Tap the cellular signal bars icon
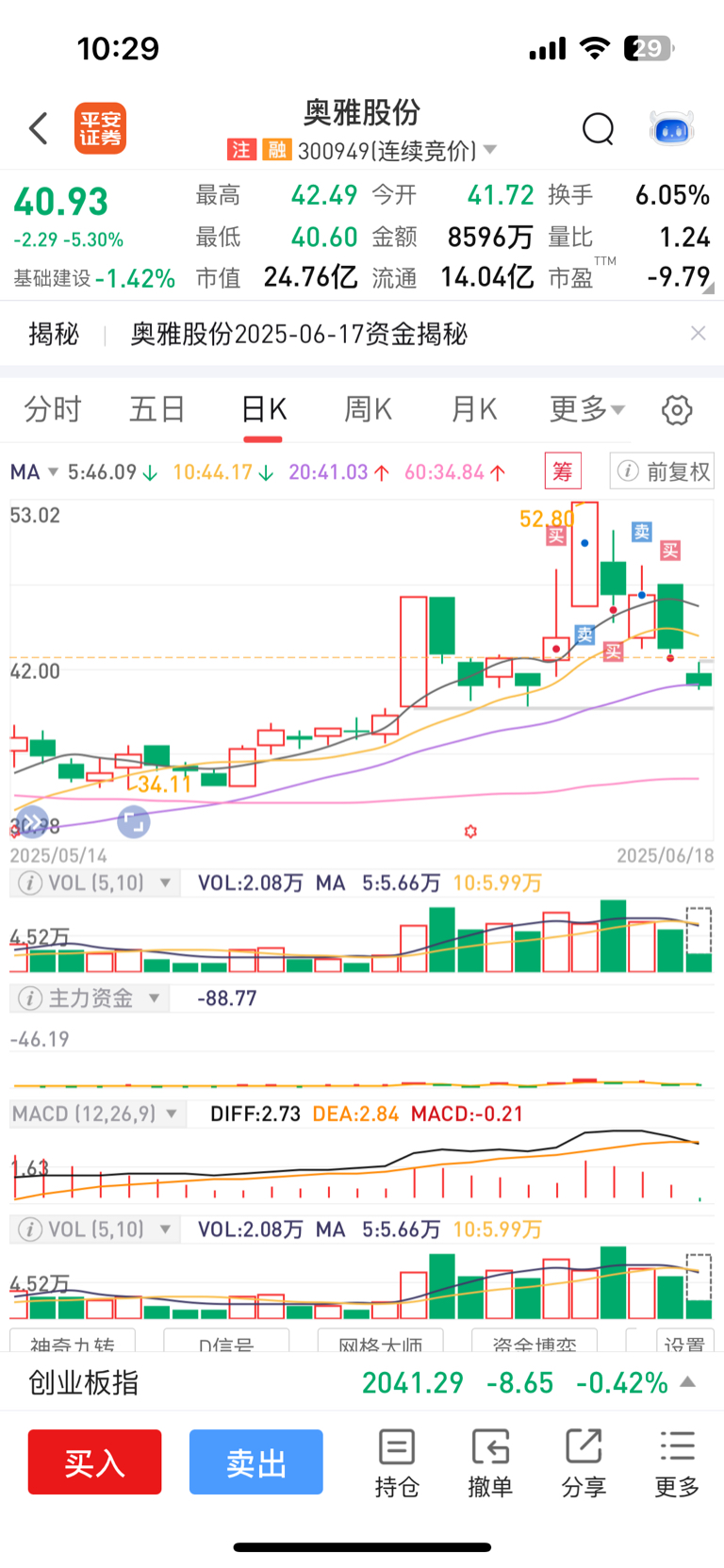The height and width of the screenshot is (1568, 724). [548, 49]
